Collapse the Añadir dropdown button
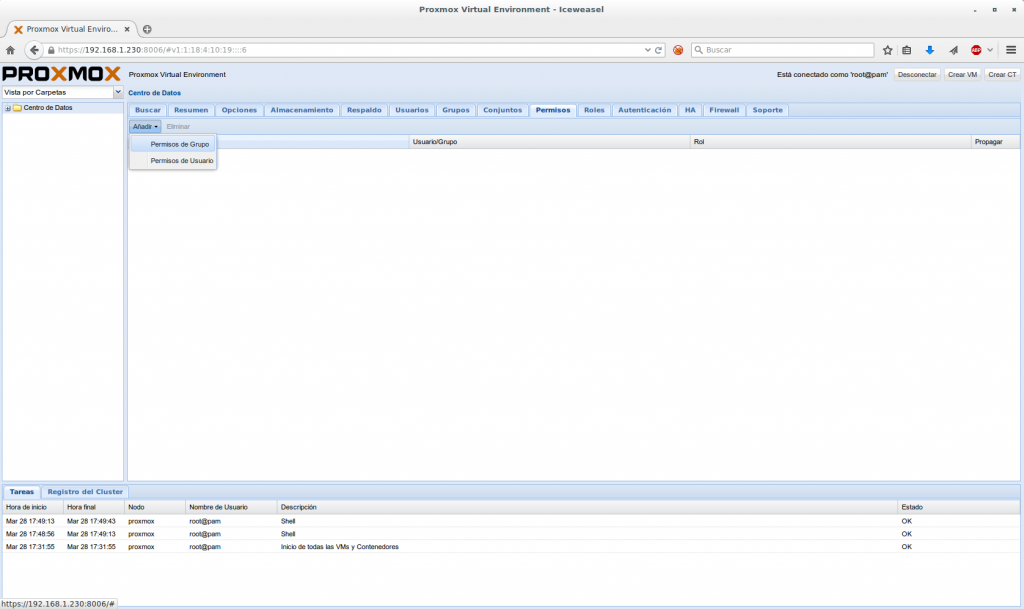 [x=145, y=127]
